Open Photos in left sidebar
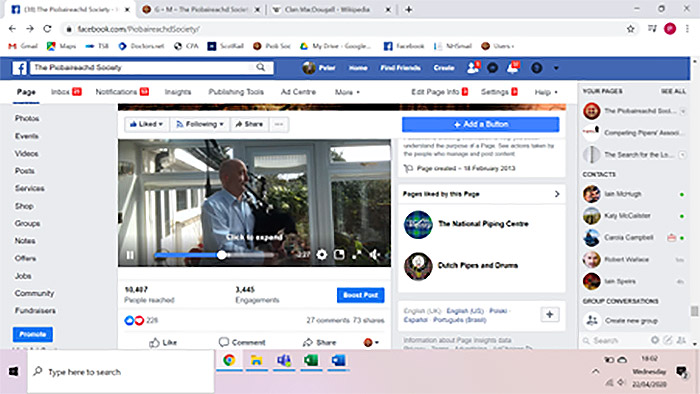This screenshot has width=700, height=394. click(x=27, y=118)
